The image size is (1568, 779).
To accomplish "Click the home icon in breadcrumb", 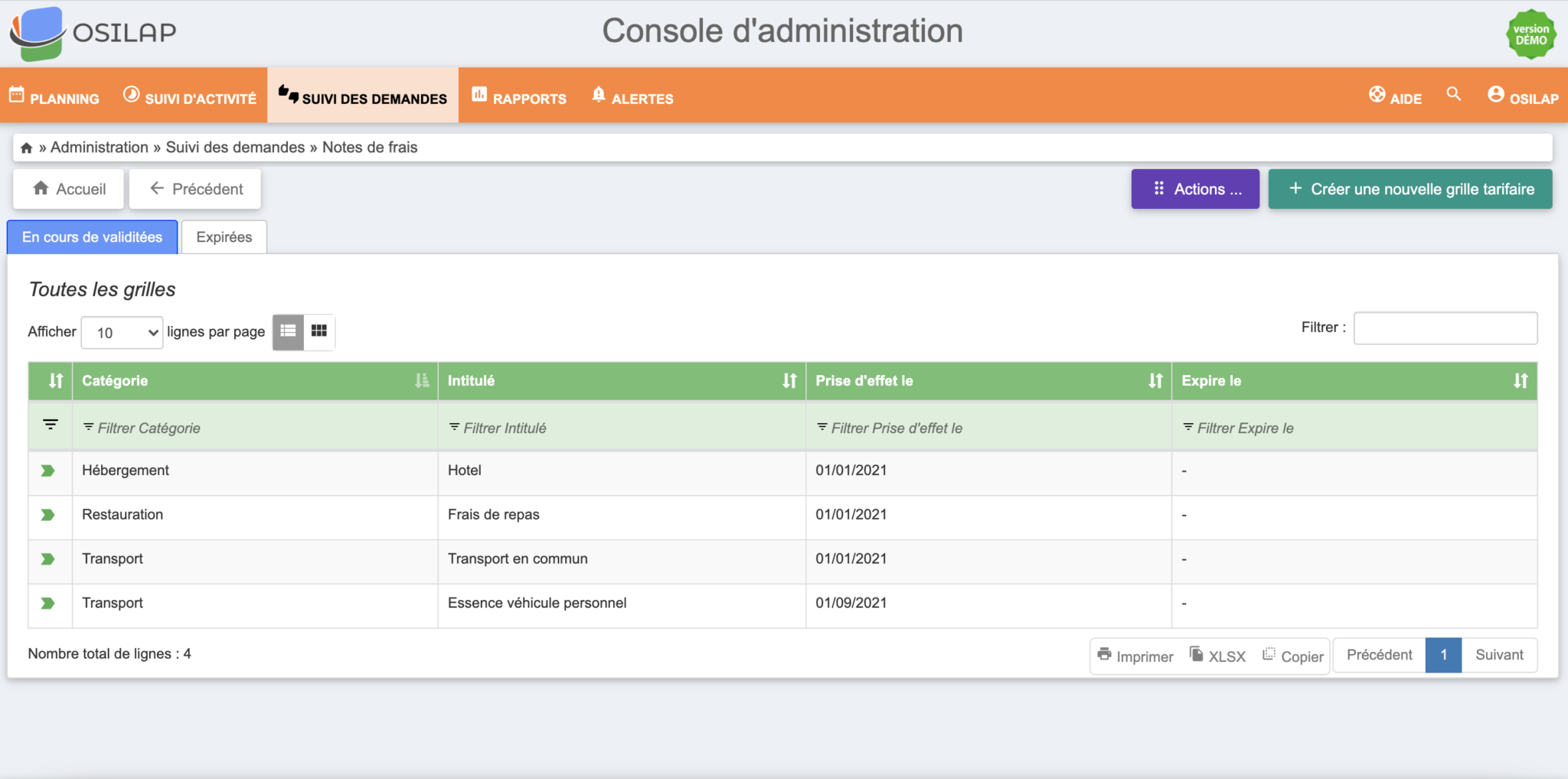I will click(x=26, y=148).
